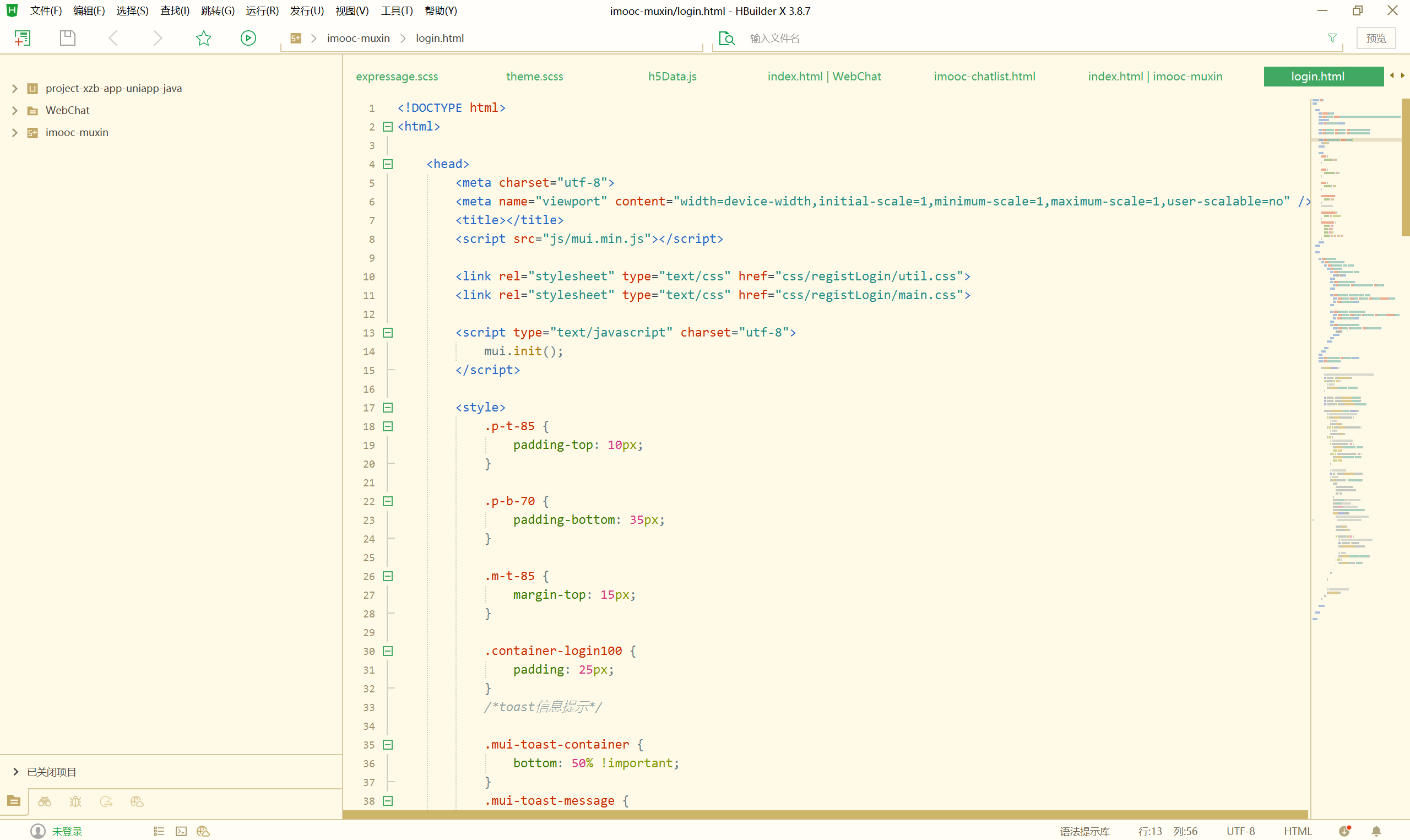
Task: Go back with the left arrow icon
Action: 113,38
